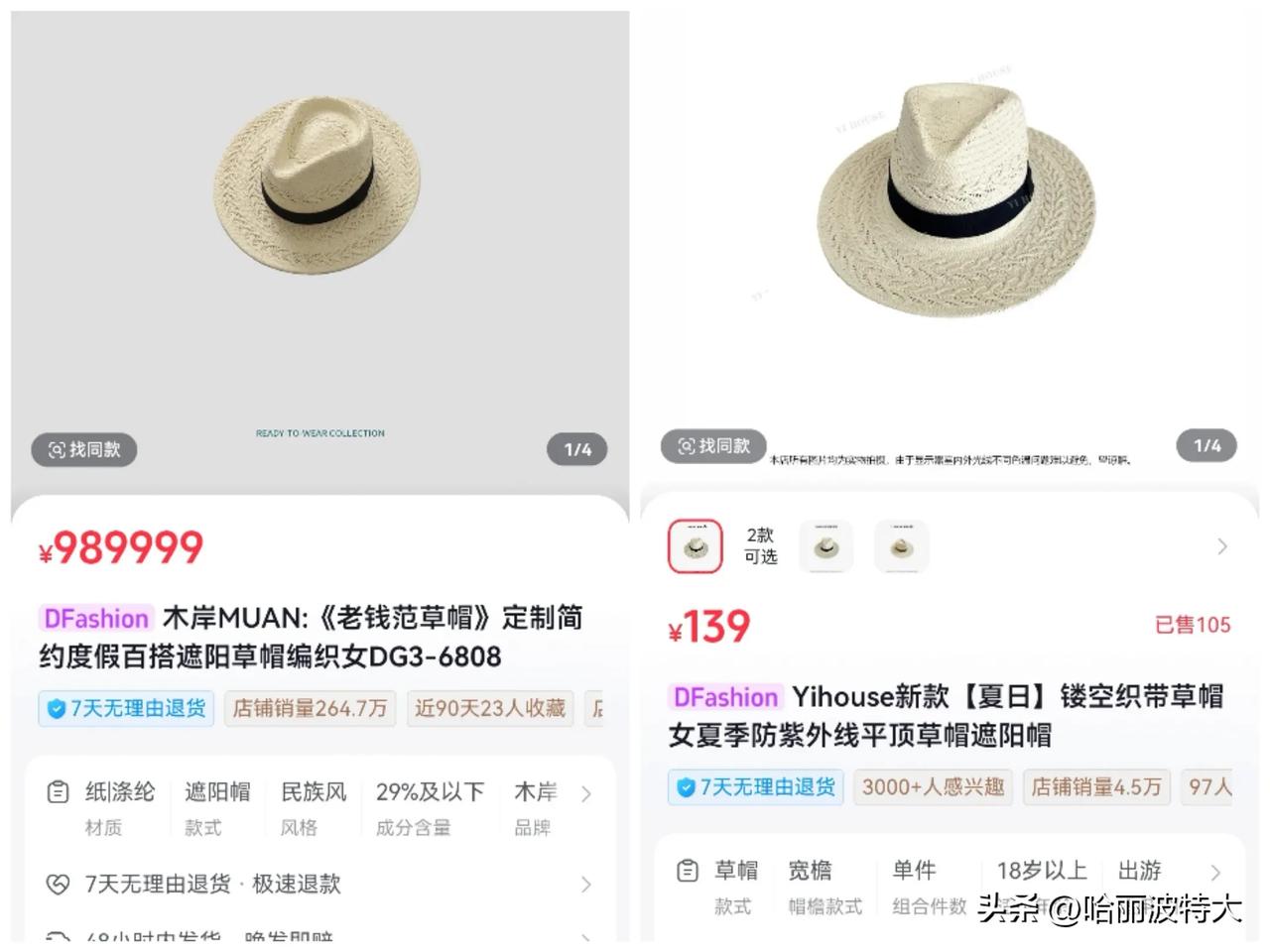This screenshot has height=952, width=1270.
Task: Click the 1/4 page indicator on left image
Action: click(x=577, y=449)
